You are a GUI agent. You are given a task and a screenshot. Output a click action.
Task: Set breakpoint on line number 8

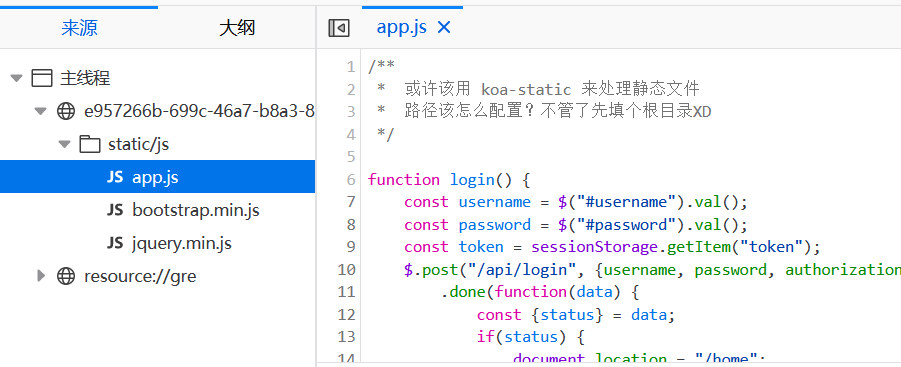click(x=351, y=225)
